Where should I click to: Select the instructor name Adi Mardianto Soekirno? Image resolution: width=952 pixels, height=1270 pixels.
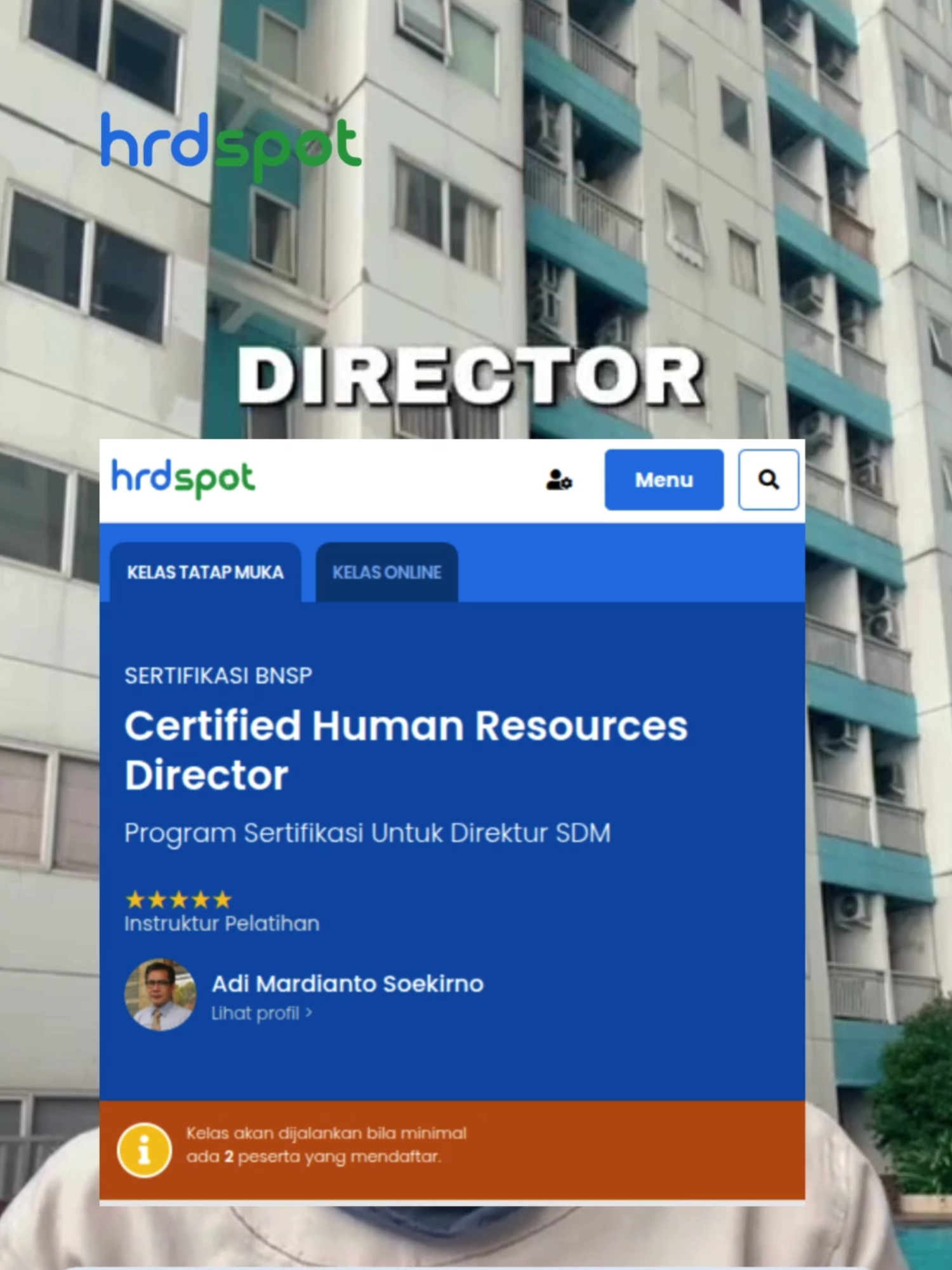[348, 984]
